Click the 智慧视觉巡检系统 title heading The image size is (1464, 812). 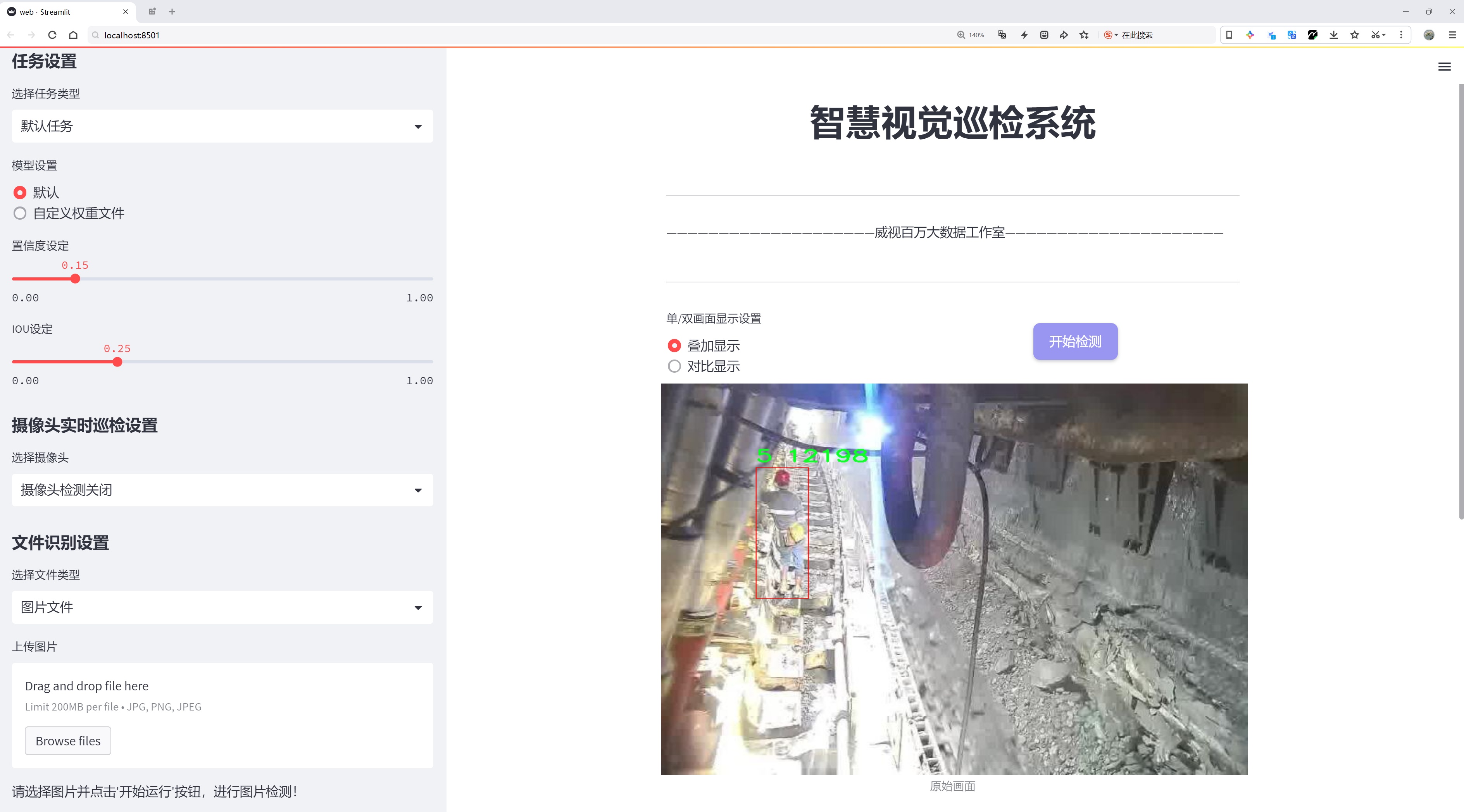952,123
